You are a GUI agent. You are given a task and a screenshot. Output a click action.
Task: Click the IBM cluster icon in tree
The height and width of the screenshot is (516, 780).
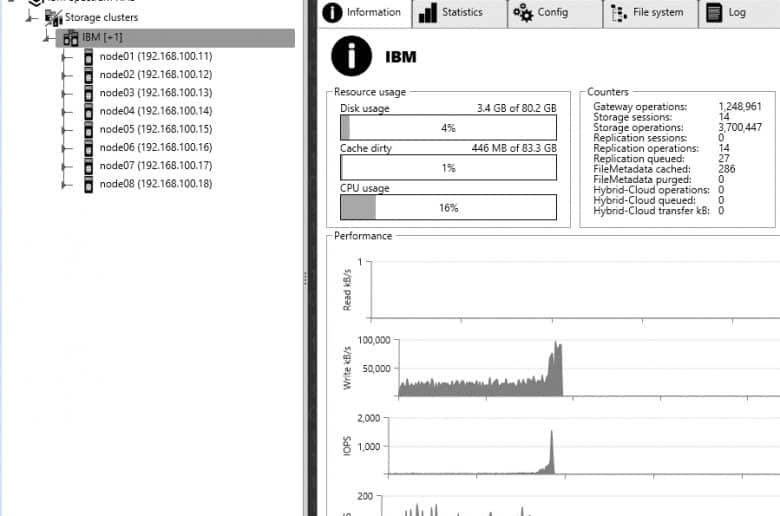(71, 38)
